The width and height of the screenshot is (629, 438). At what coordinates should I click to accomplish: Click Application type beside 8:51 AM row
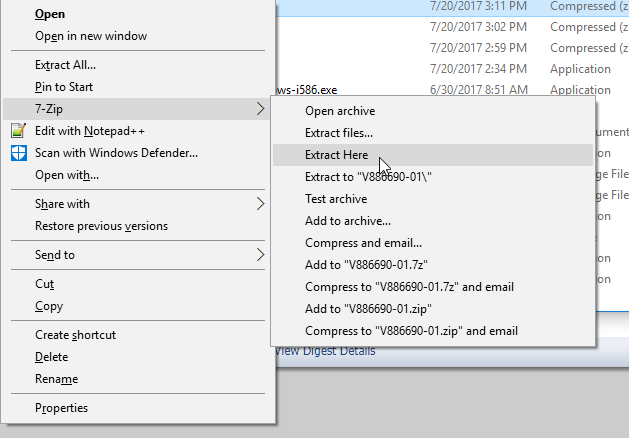(x=580, y=90)
